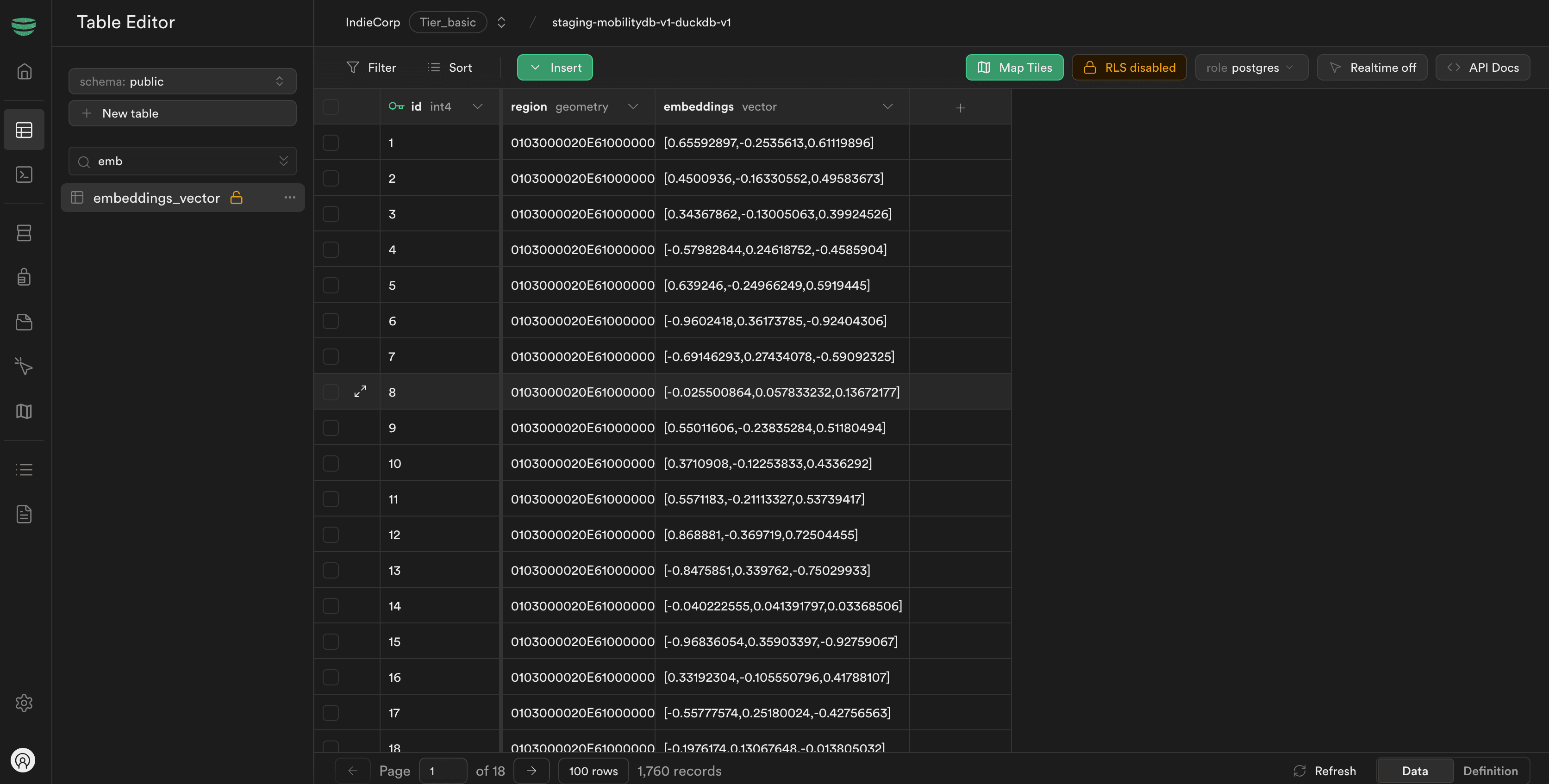Click the page number input field
This screenshot has height=784, width=1549.
pyautogui.click(x=443, y=771)
